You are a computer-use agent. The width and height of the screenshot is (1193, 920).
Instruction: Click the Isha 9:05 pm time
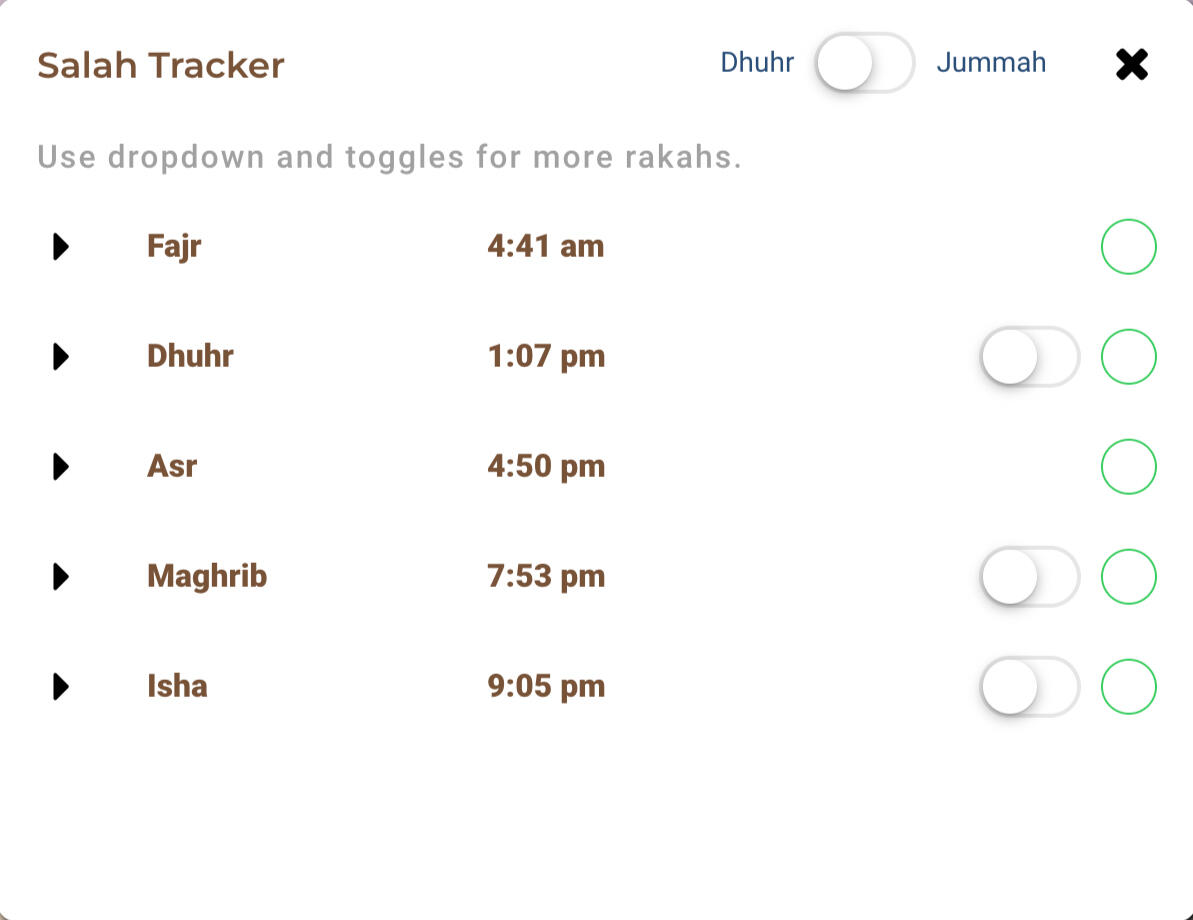tap(546, 687)
